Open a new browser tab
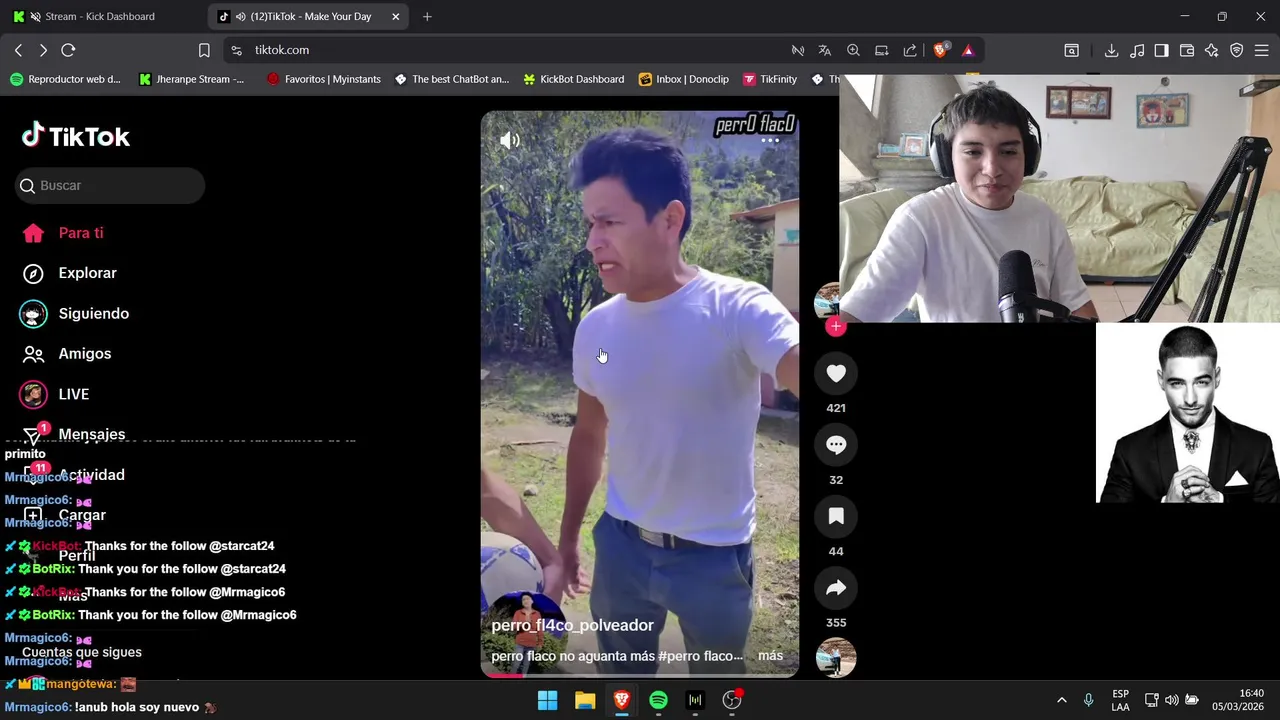The image size is (1280, 720). (427, 16)
